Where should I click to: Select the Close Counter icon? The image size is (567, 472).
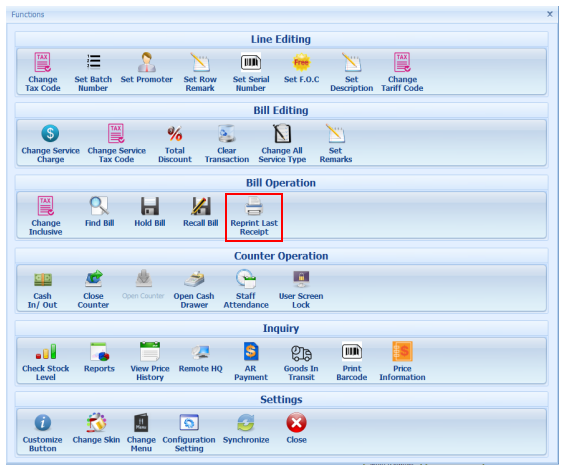point(93,279)
